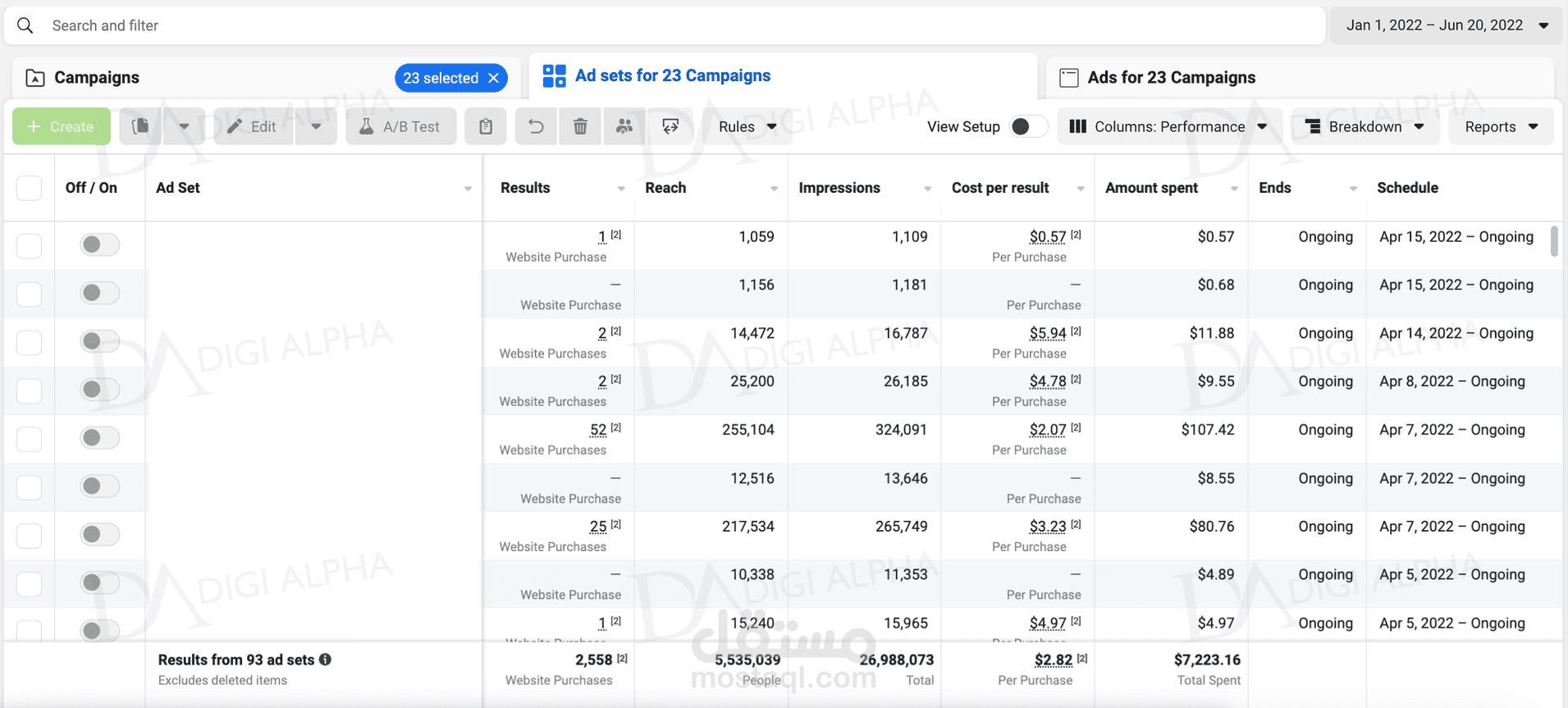Open Columns: Performance dropdown
Screen dimensions: 1568x708
click(x=1168, y=126)
